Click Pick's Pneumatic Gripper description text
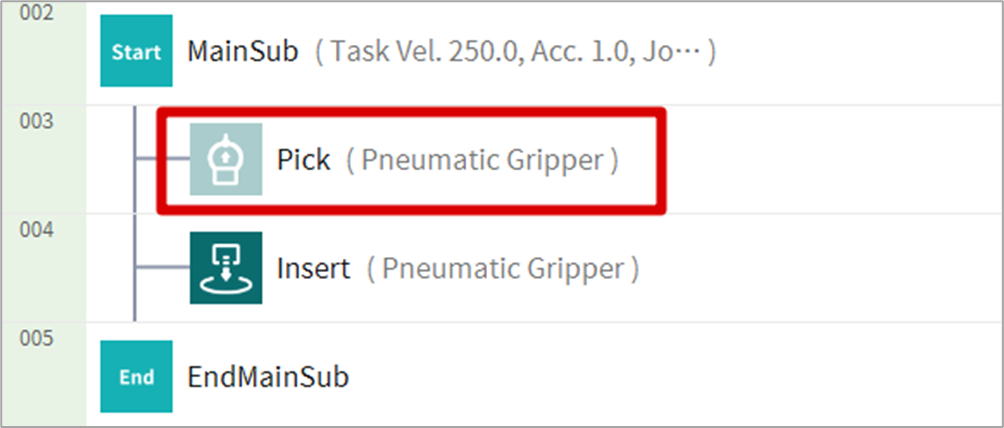 [x=482, y=160]
